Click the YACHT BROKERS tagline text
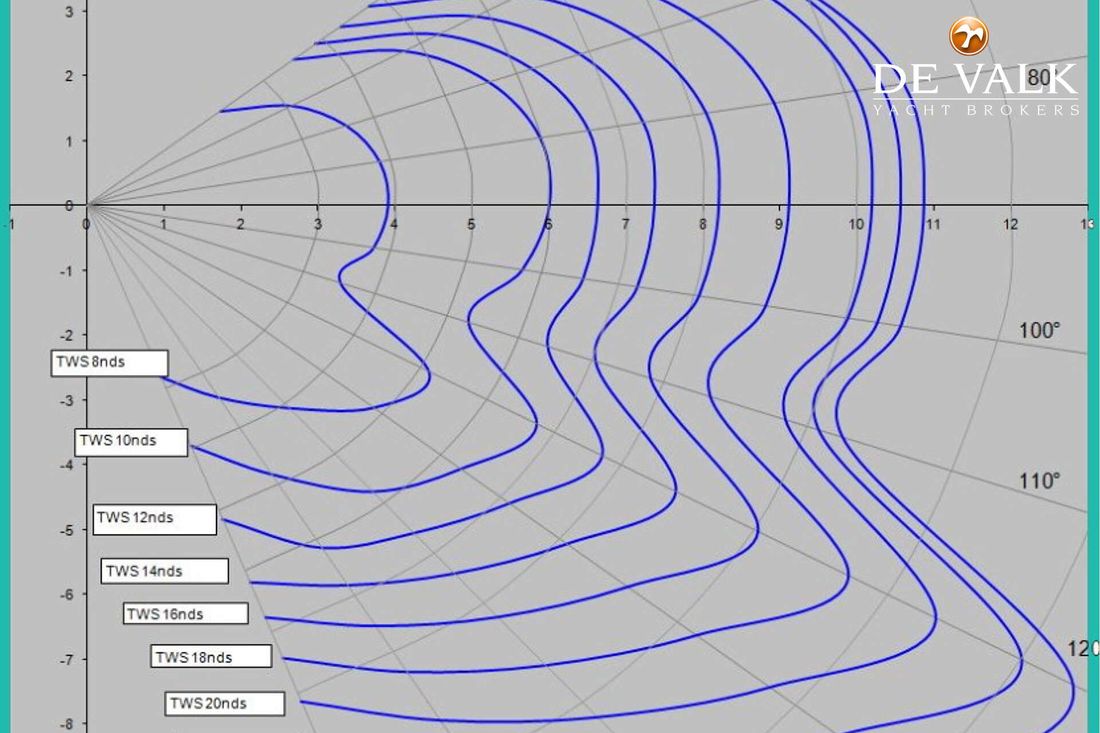Image resolution: width=1100 pixels, height=733 pixels. [x=975, y=109]
